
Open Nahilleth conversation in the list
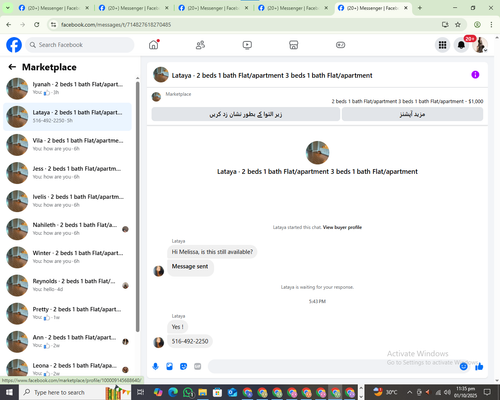click(x=67, y=229)
